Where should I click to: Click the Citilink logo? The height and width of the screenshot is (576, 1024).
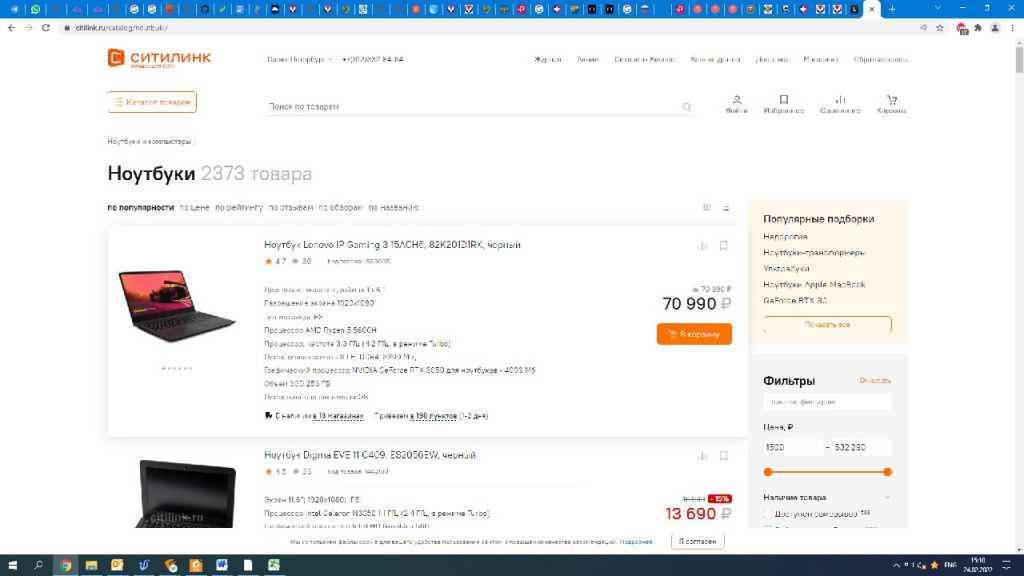[x=159, y=58]
